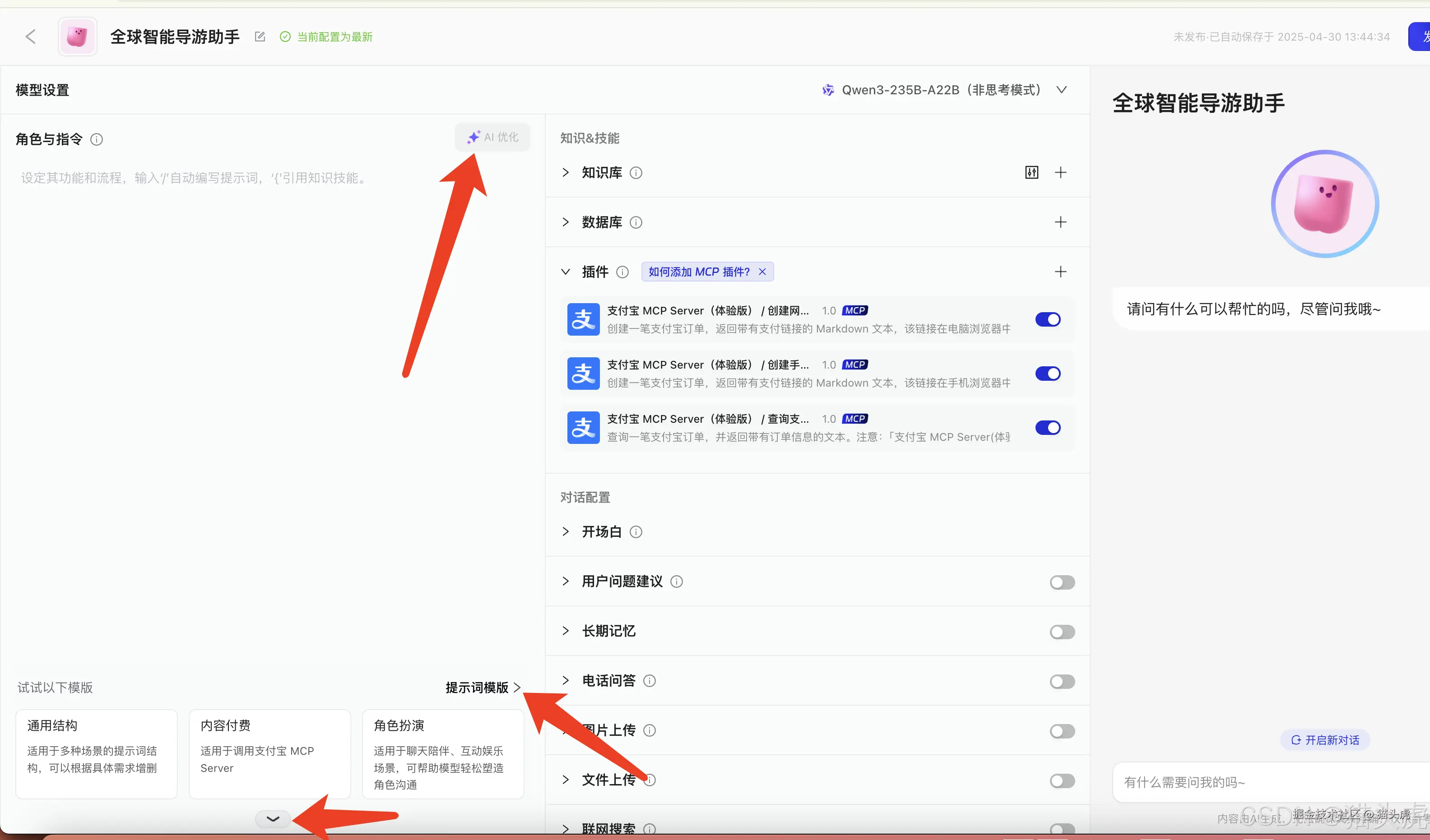The image size is (1430, 840).
Task: Click the back arrow to exit agent editor
Action: click(x=31, y=36)
